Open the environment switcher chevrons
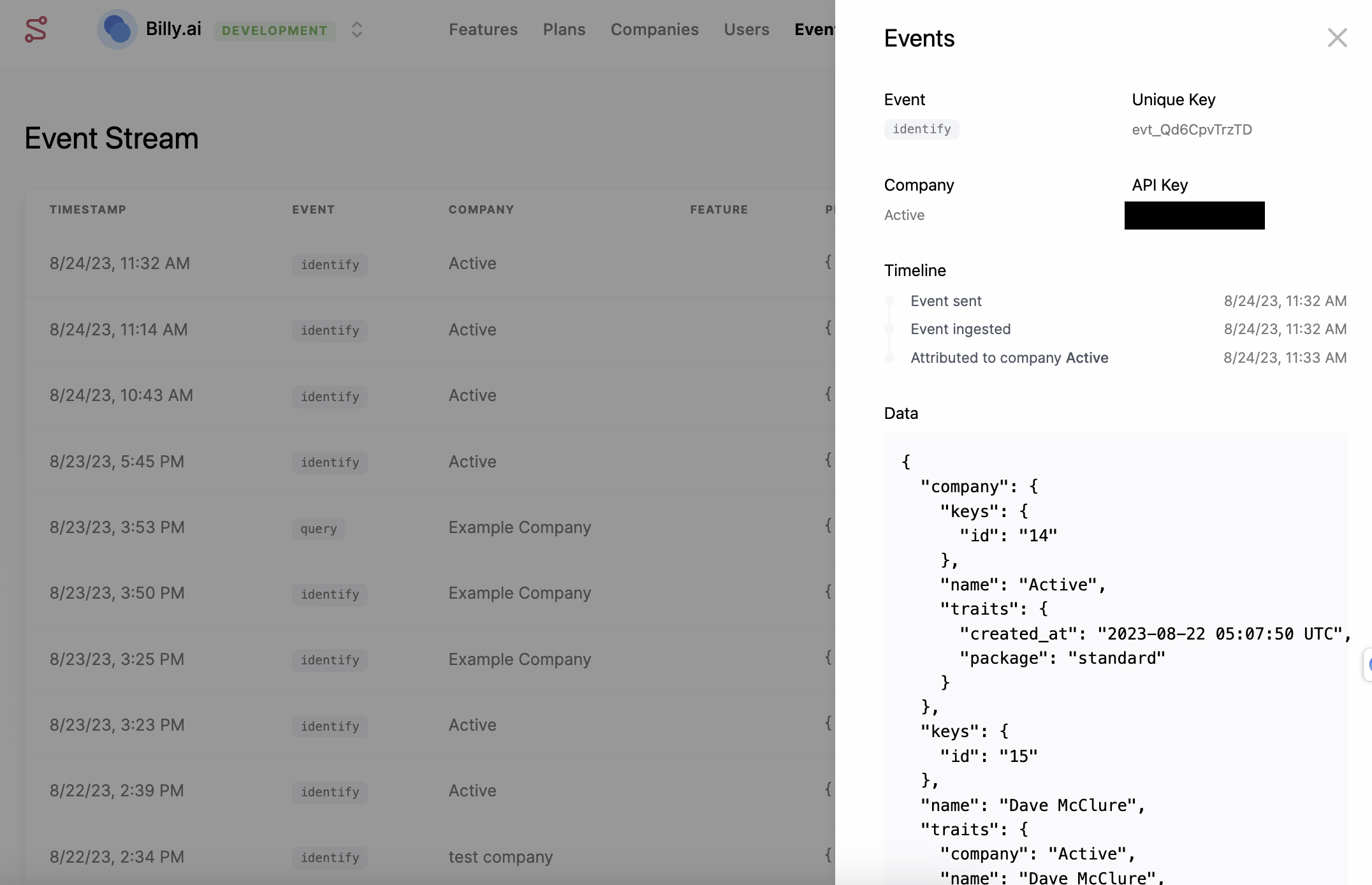The width and height of the screenshot is (1372, 885). click(x=357, y=30)
